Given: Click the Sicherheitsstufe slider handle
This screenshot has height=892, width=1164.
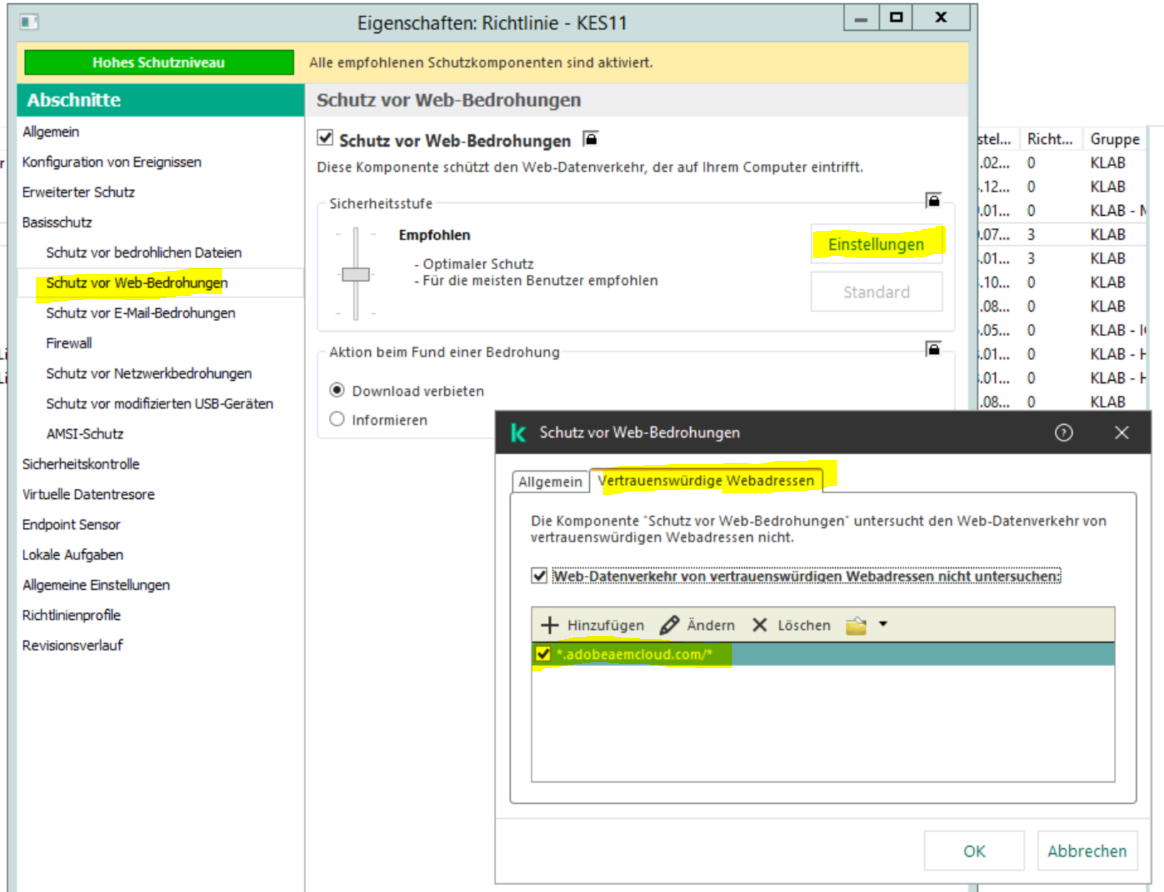Looking at the screenshot, I should click(356, 275).
